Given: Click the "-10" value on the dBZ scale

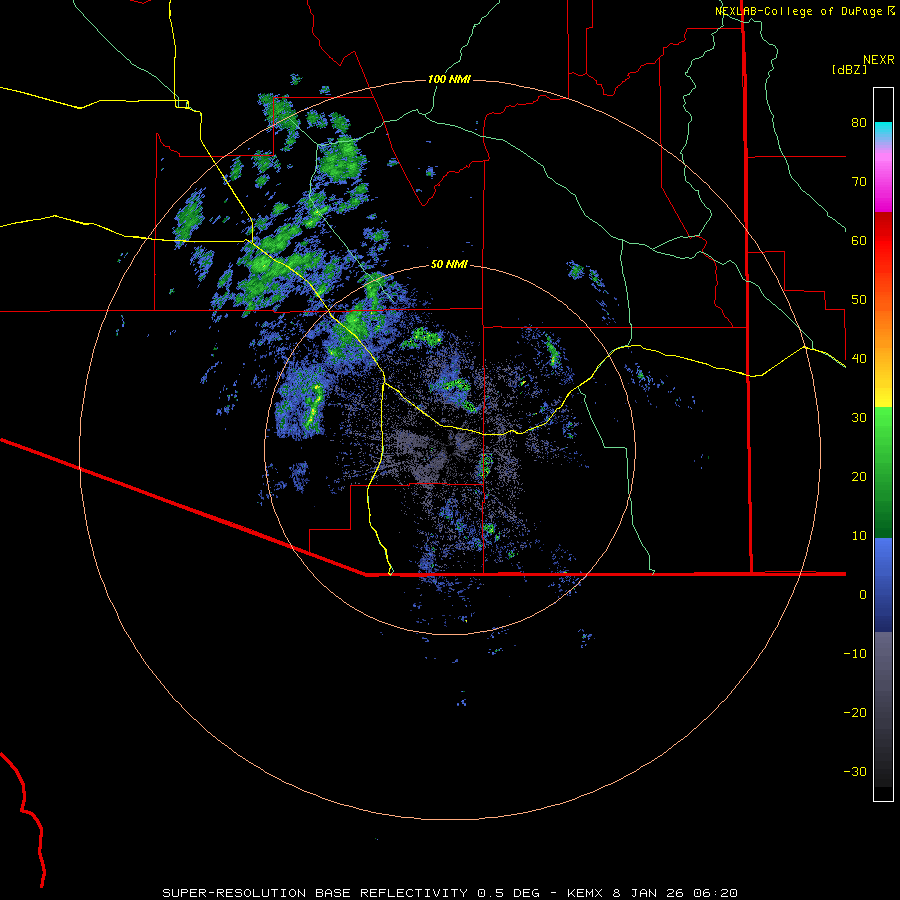Looking at the screenshot, I should click(855, 653).
